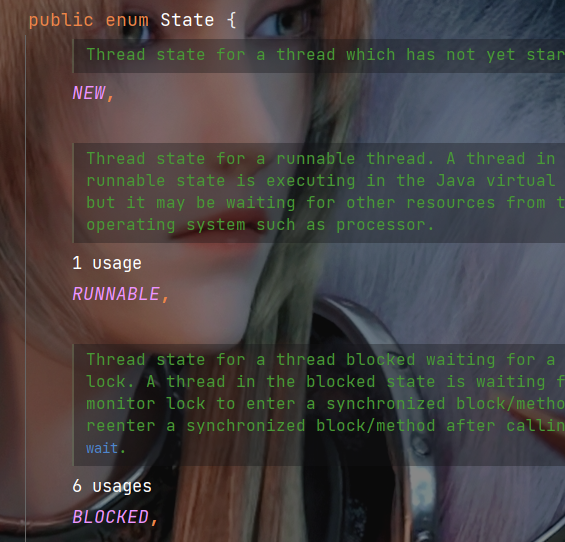Image resolution: width=565 pixels, height=542 pixels.
Task: Click "operating system" text in the doc comment
Action: pos(166,225)
